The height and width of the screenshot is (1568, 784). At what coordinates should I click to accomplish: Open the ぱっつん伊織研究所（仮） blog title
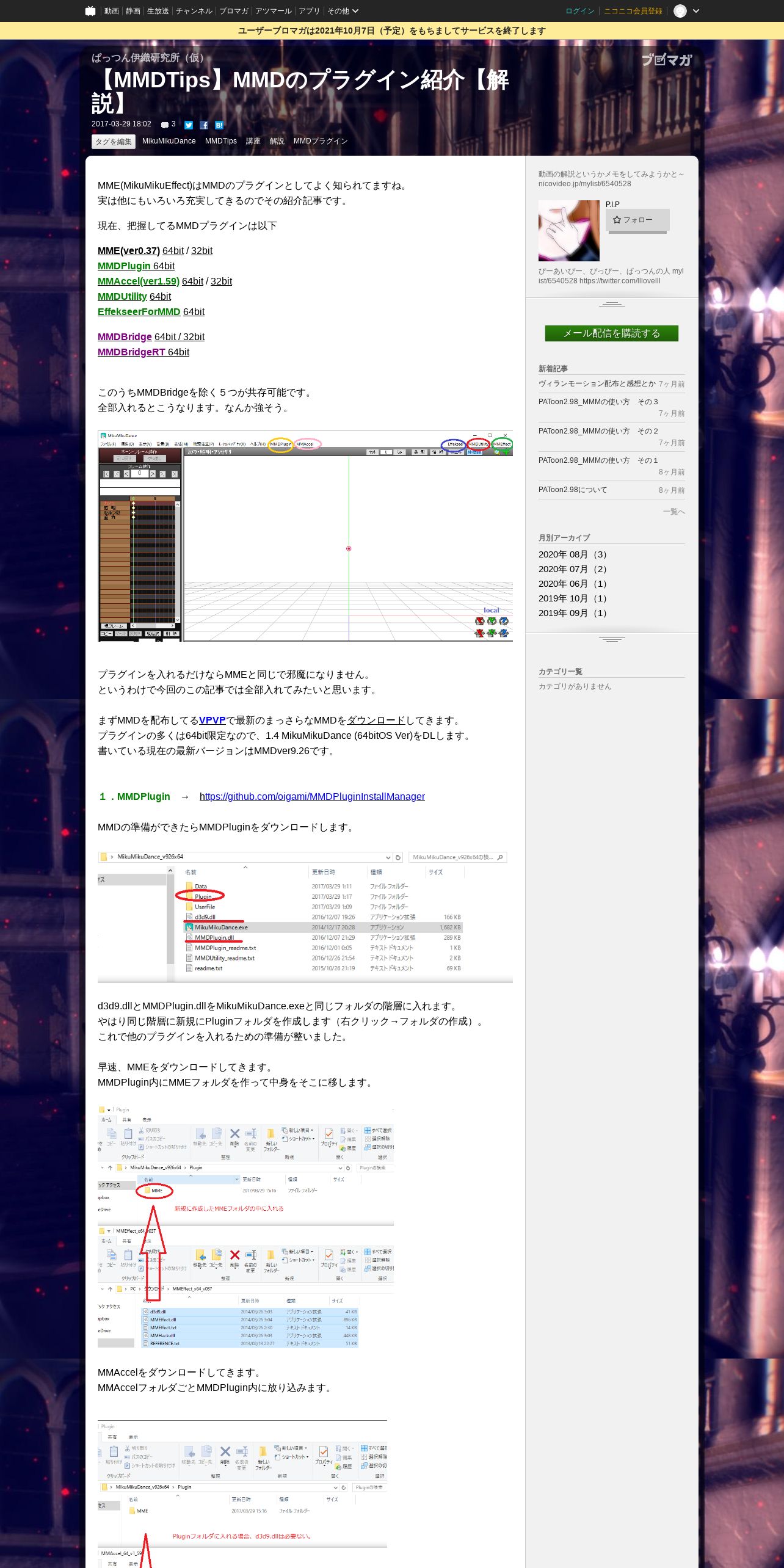151,58
